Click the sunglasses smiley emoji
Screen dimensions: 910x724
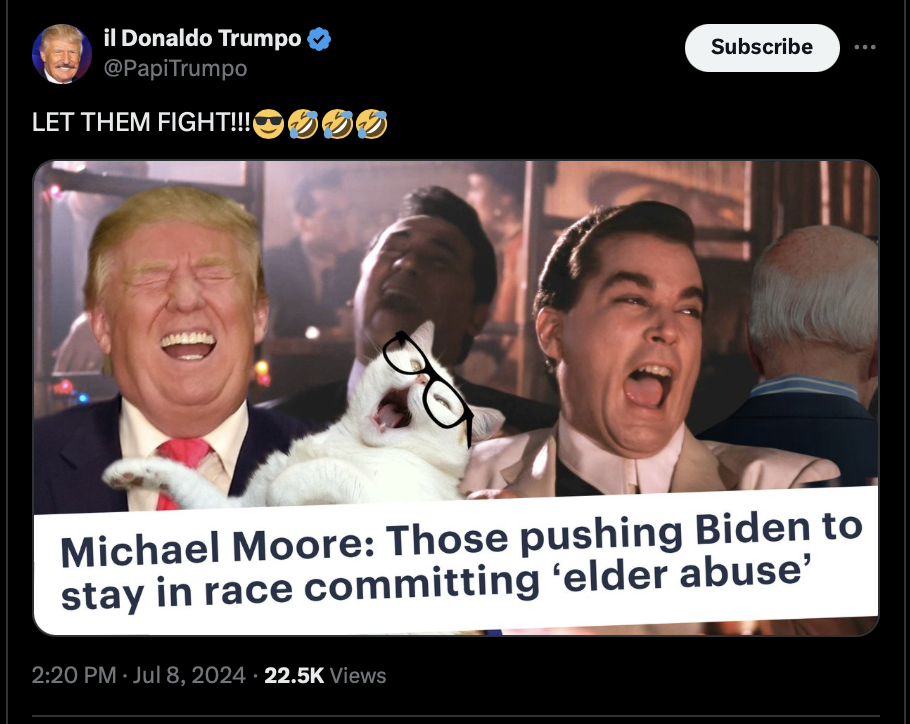click(269, 124)
